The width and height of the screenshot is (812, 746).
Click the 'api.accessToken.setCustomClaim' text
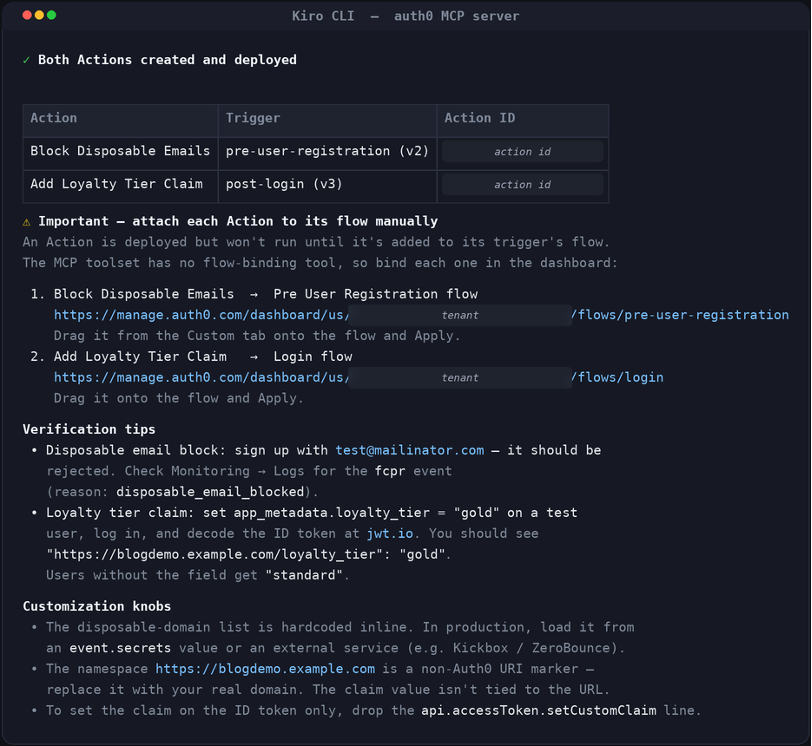(x=539, y=710)
